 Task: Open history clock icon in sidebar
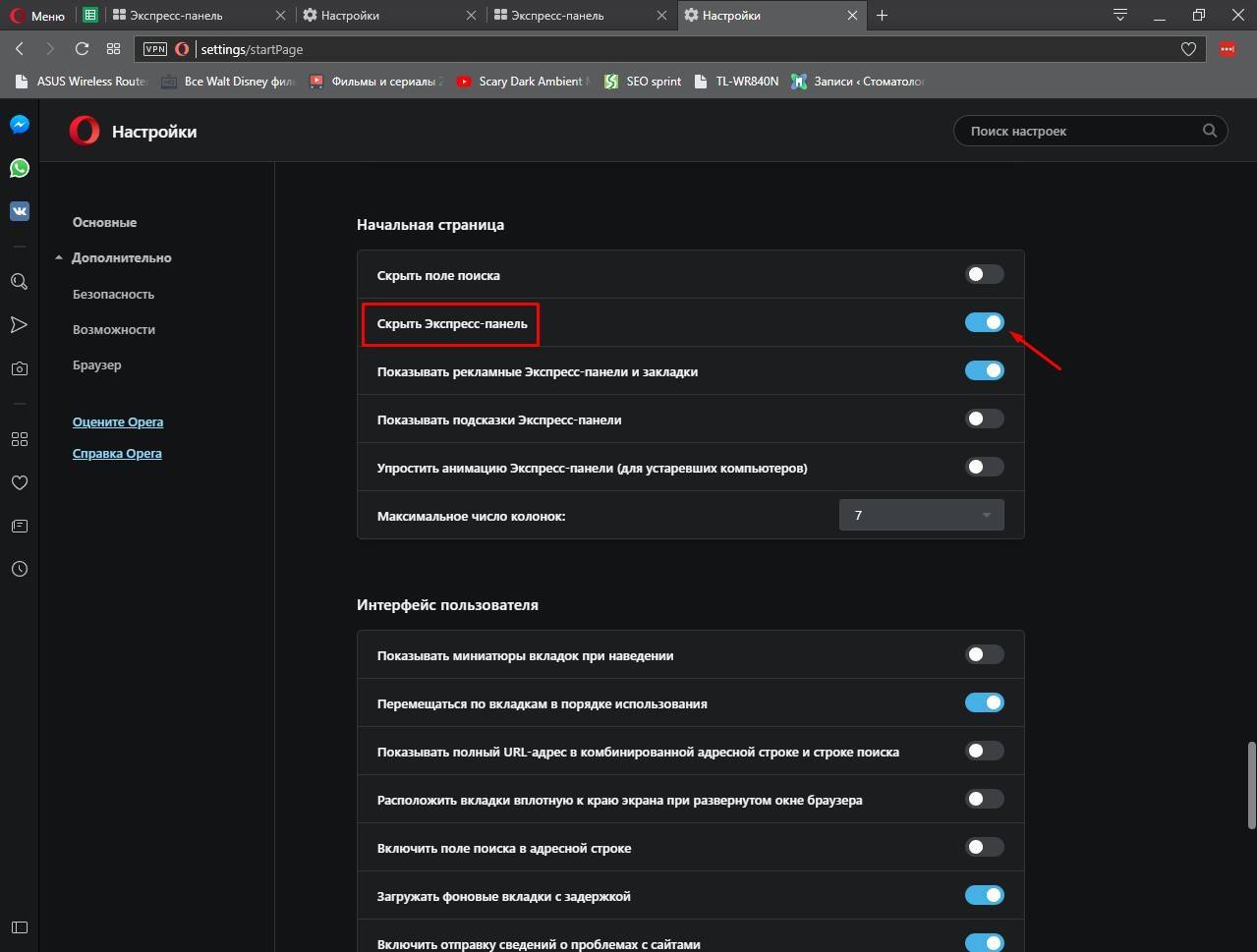(x=19, y=569)
